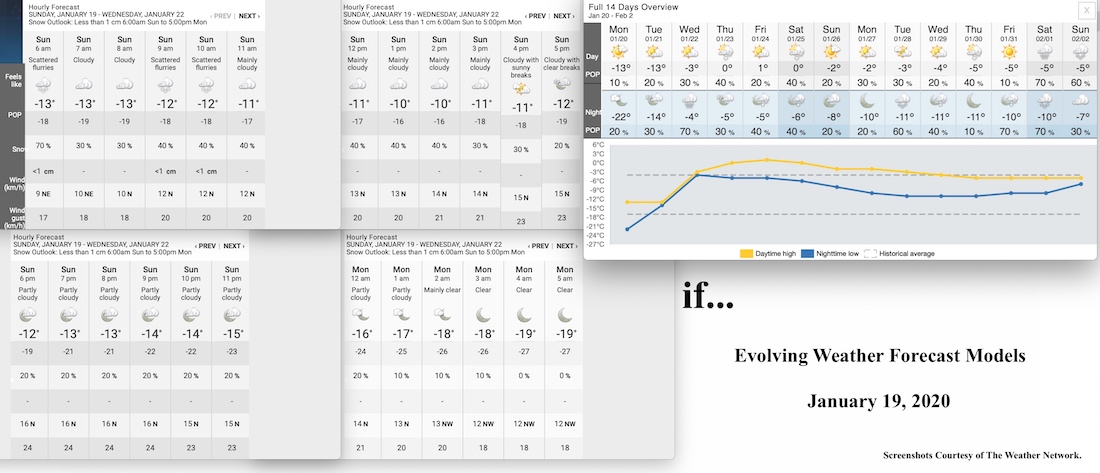Click scattered flurries icon for Sun 6 am
The width and height of the screenshot is (1100, 473).
point(43,85)
